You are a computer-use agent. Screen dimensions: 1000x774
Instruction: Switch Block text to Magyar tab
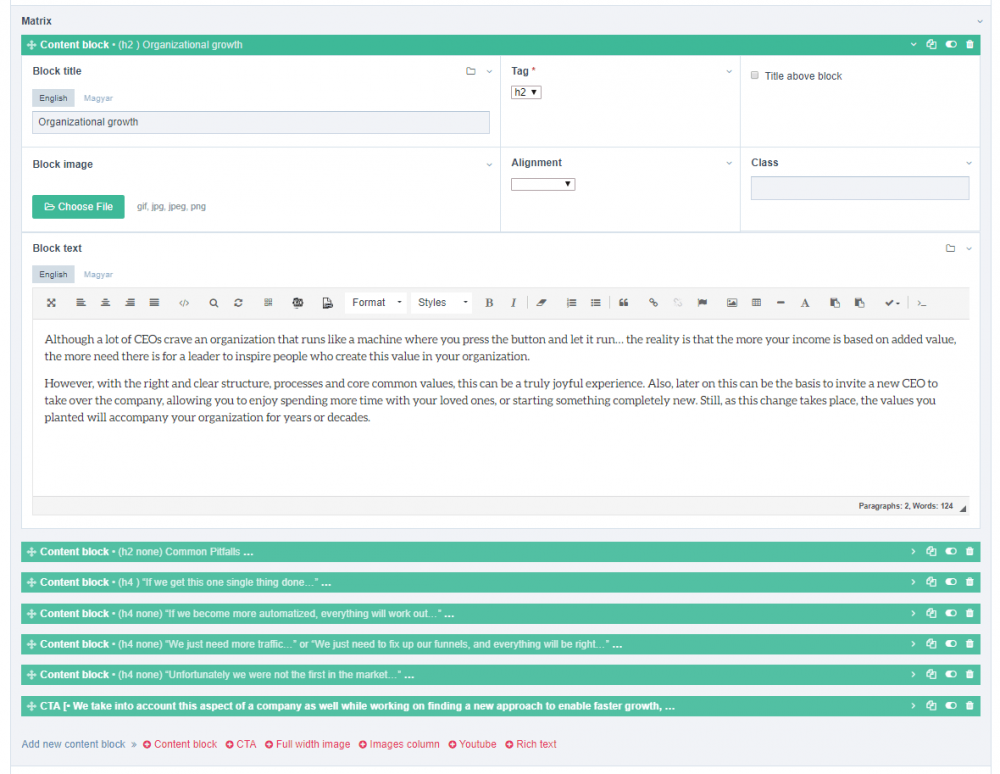coord(98,274)
